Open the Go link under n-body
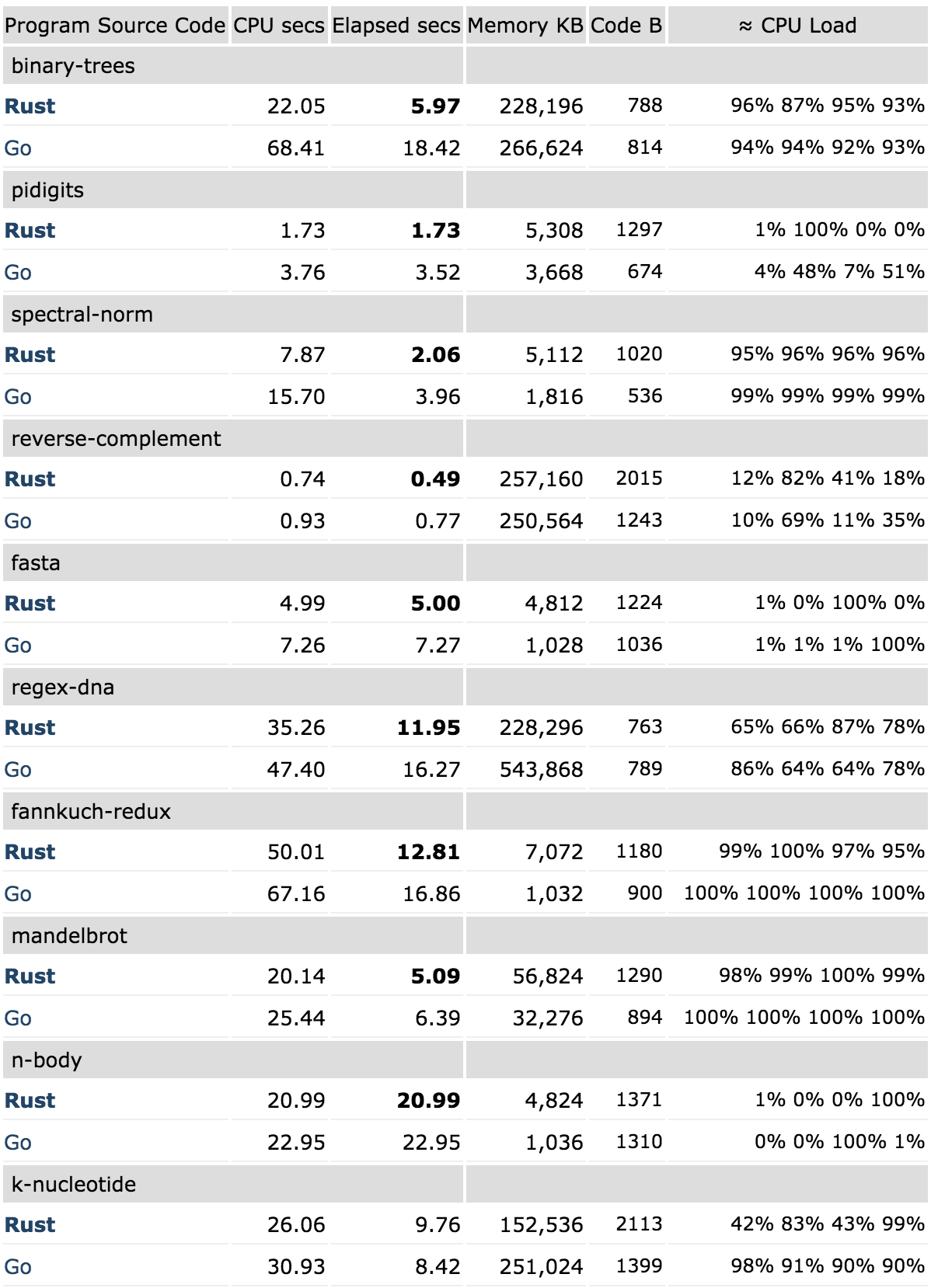This screenshot has width=931, height=1288. tap(18, 1143)
